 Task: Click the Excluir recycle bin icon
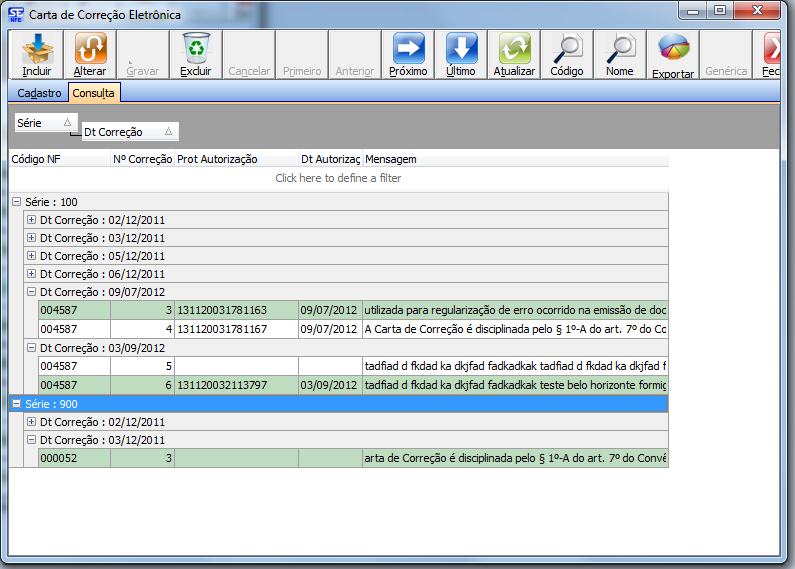click(196, 49)
